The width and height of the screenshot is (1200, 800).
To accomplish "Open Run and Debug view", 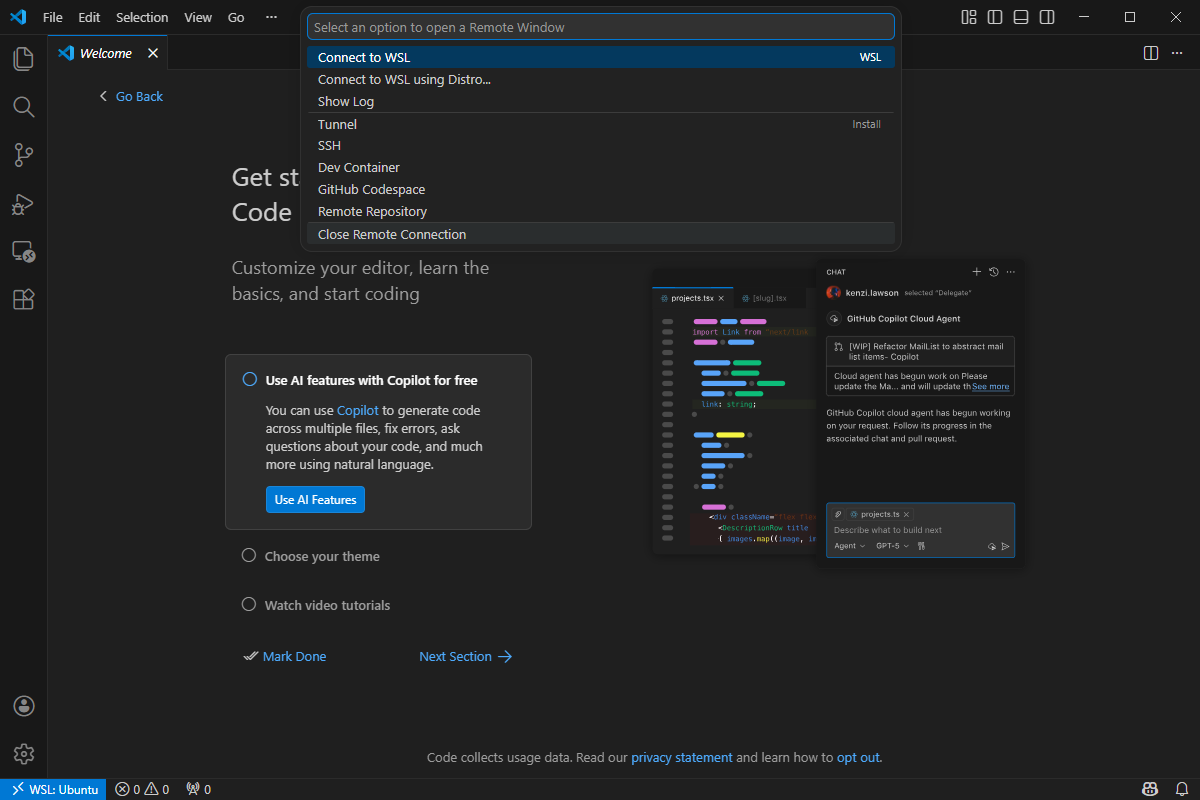I will (23, 203).
